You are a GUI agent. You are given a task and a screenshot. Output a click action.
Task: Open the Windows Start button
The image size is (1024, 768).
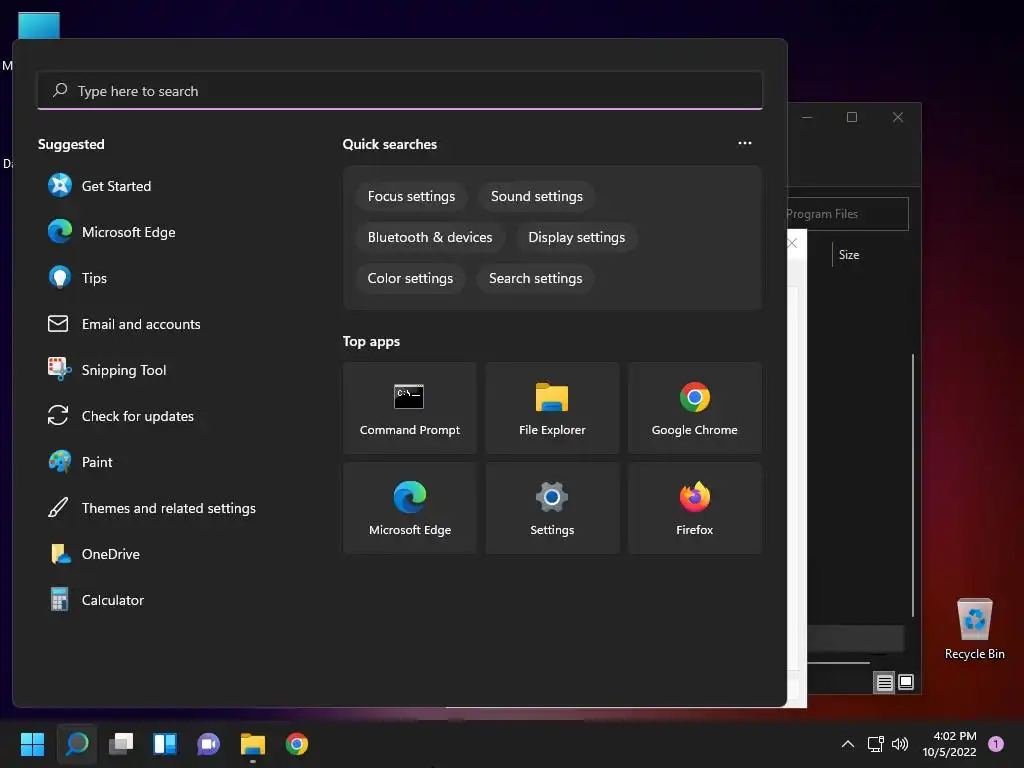32,744
